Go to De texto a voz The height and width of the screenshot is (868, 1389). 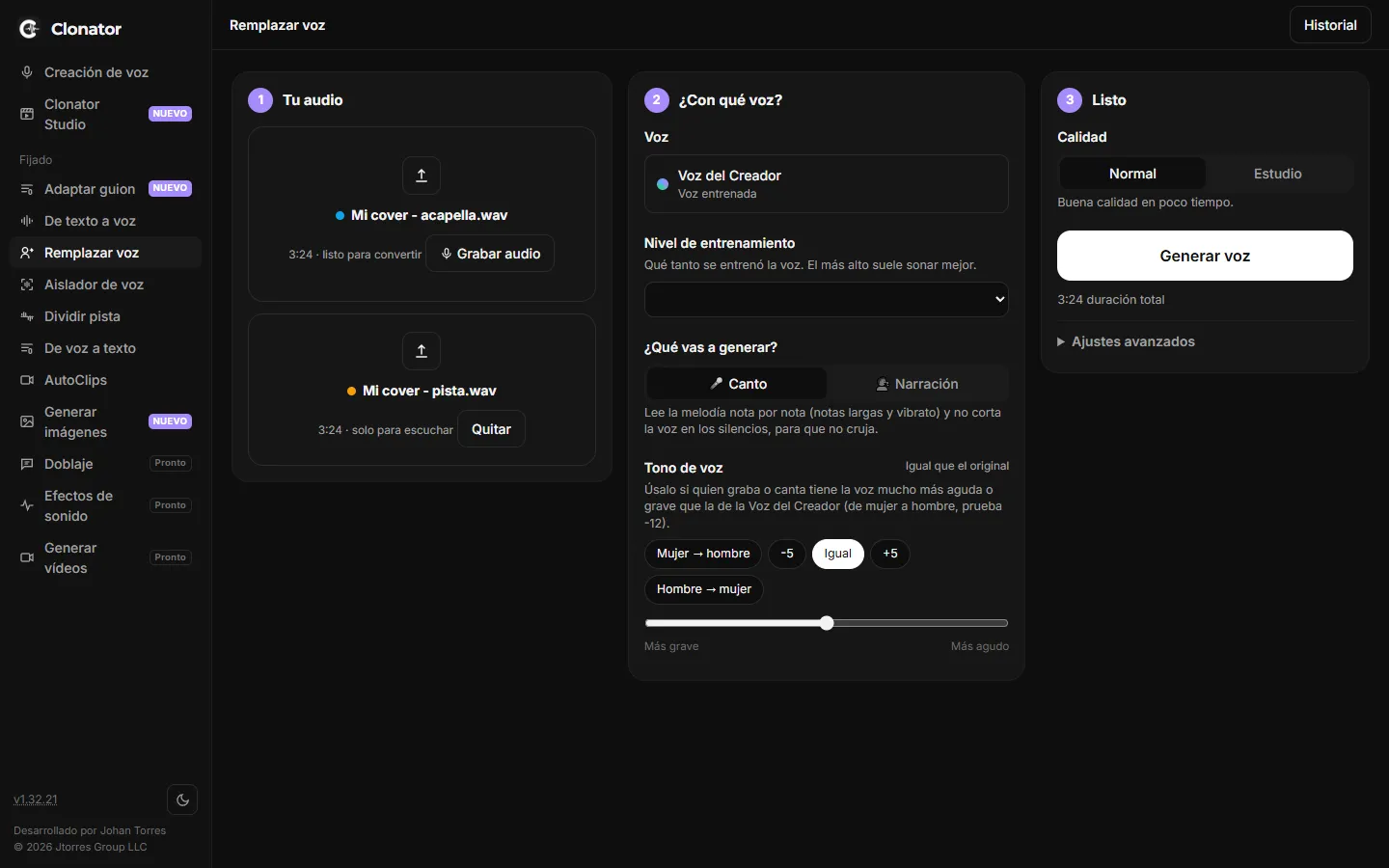pos(106,221)
